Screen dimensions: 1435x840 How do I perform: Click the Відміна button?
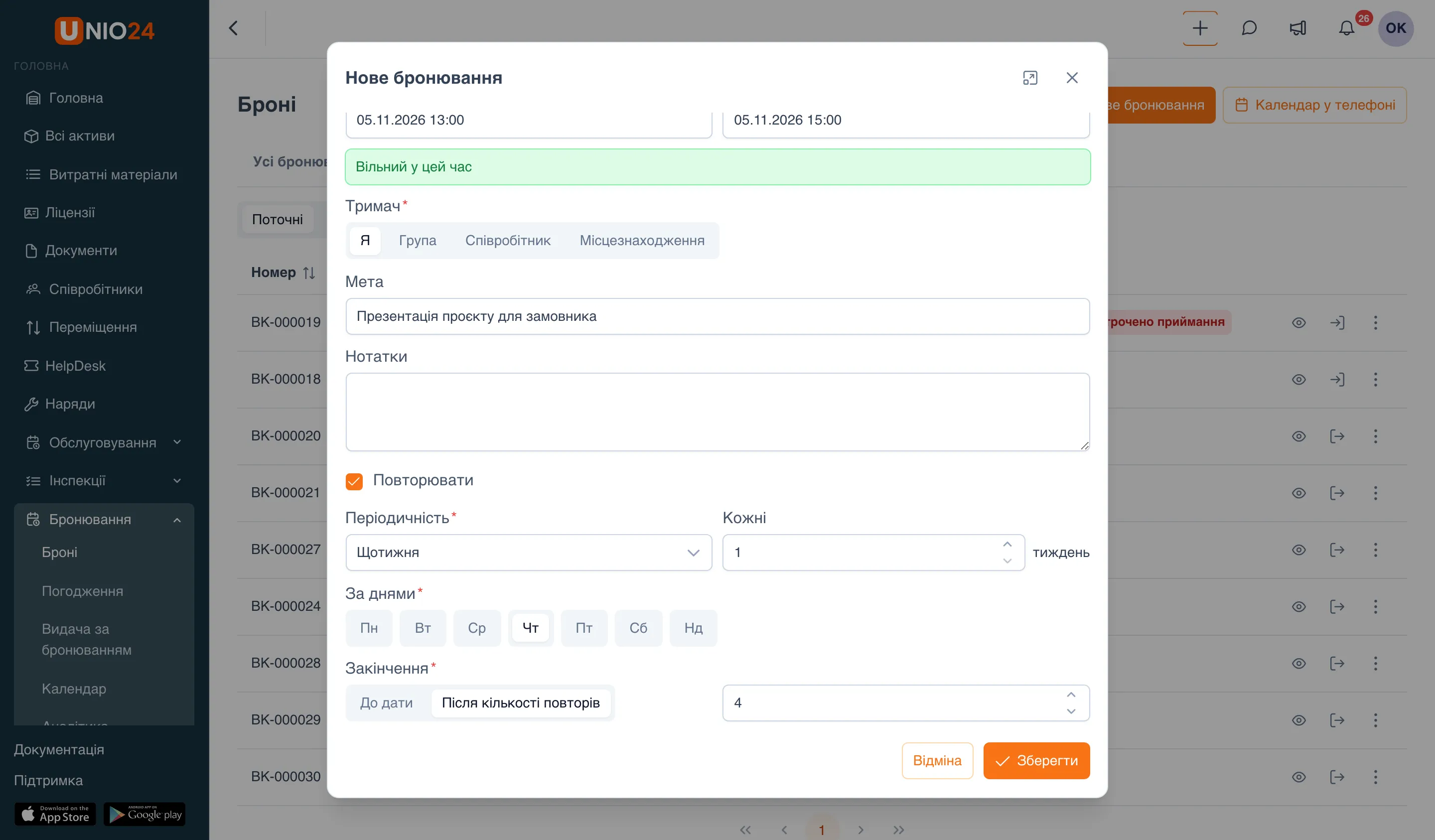pos(937,761)
